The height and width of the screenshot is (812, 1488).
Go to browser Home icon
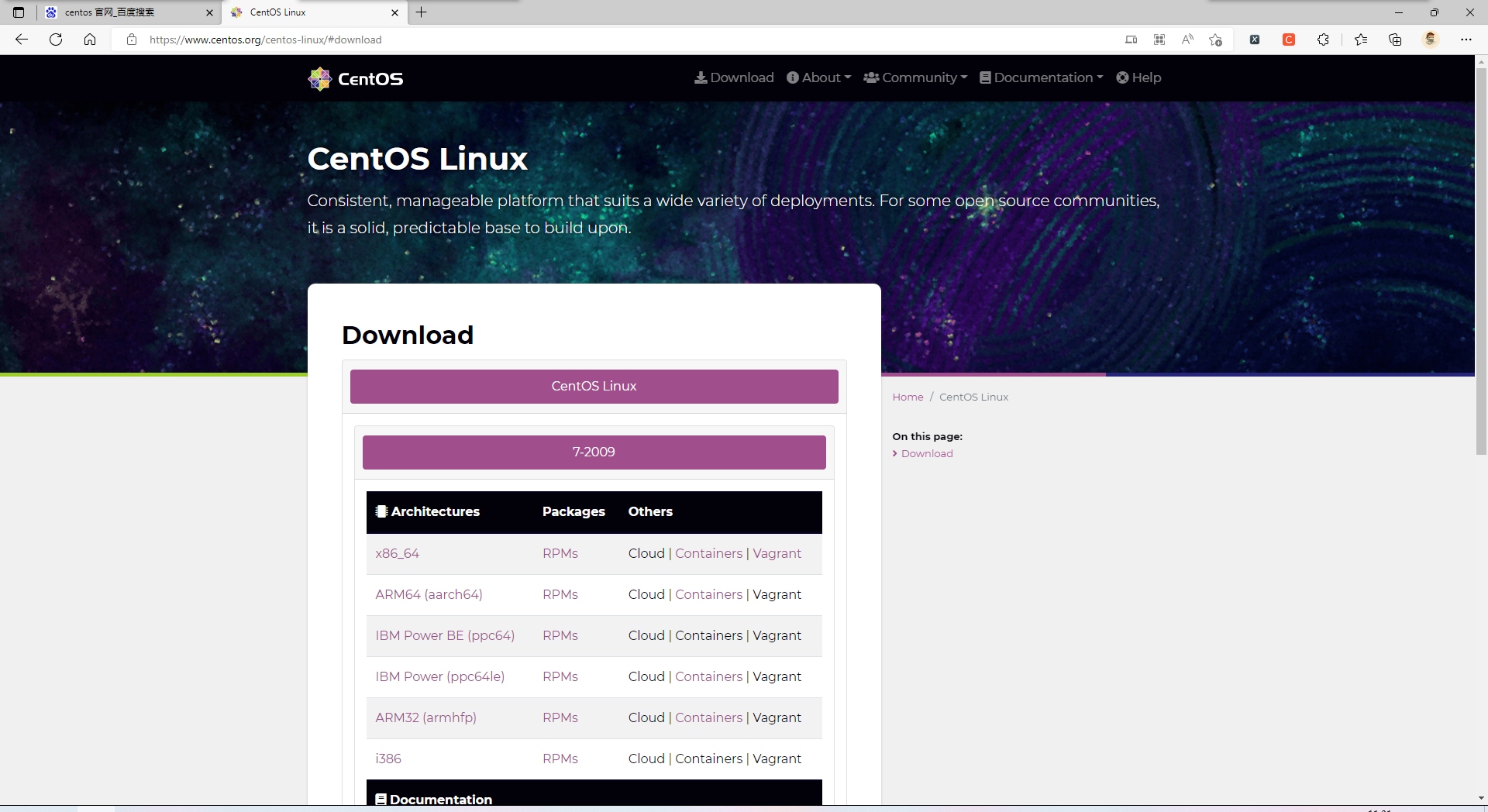tap(90, 40)
